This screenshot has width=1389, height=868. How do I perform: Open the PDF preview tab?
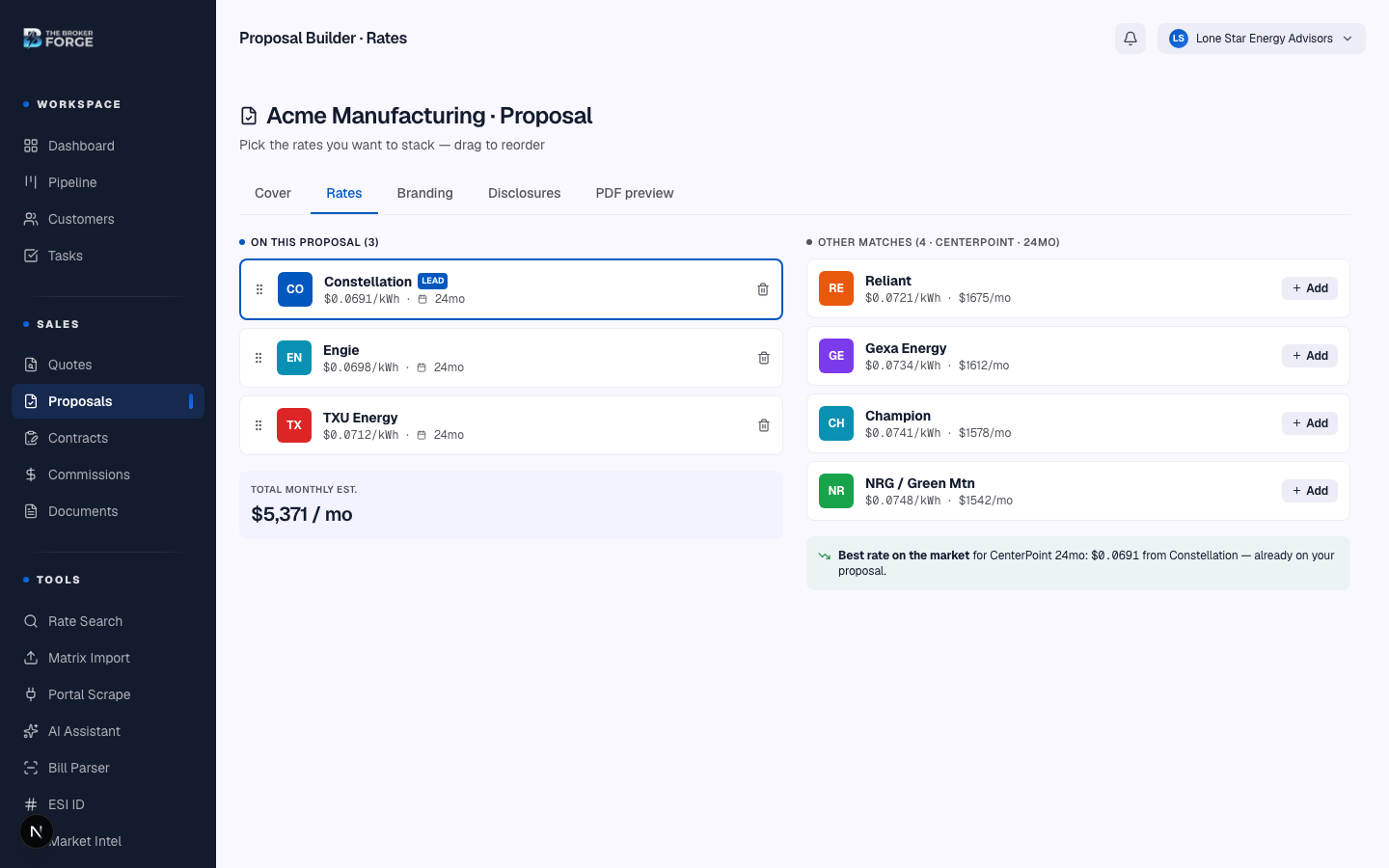[635, 193]
